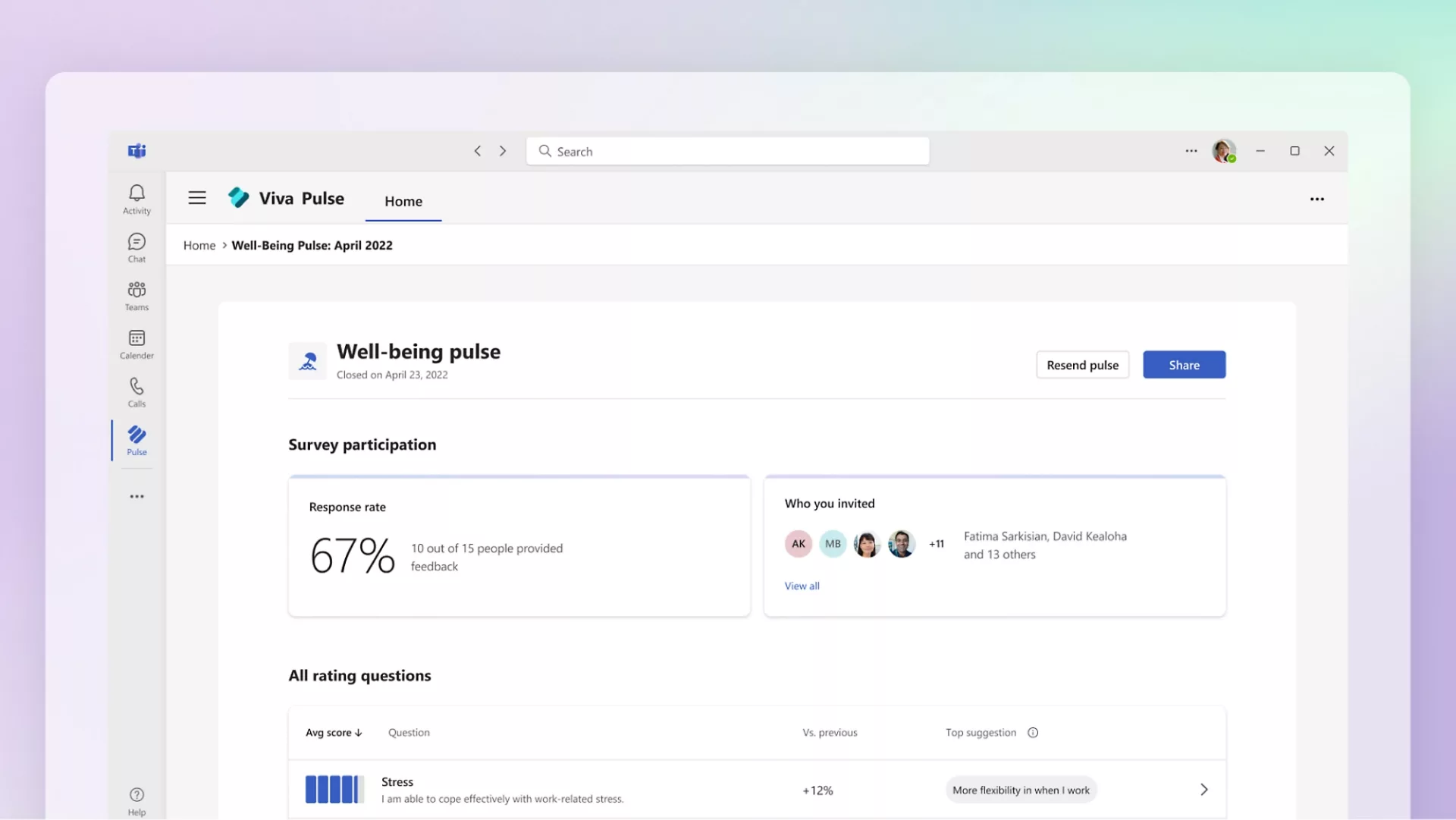Click the More flexibility in when I work suggestion
This screenshot has width=1456, height=820.
1021,790
